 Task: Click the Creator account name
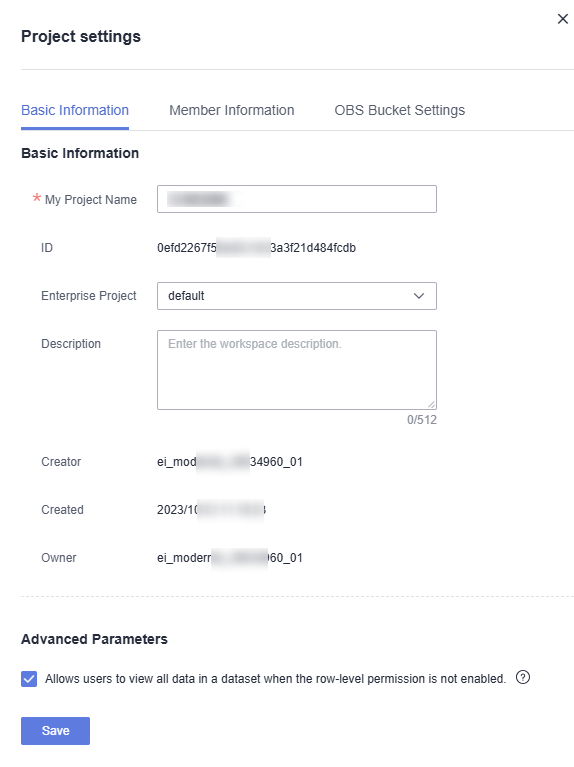tap(230, 462)
